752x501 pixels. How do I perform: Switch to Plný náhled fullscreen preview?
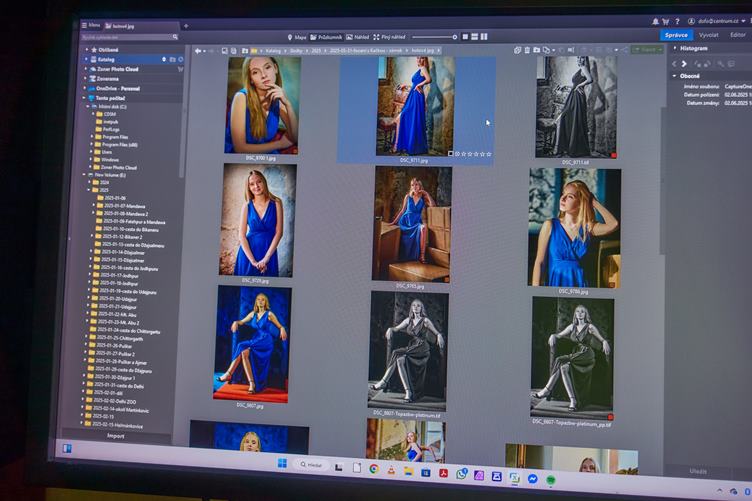[389, 37]
